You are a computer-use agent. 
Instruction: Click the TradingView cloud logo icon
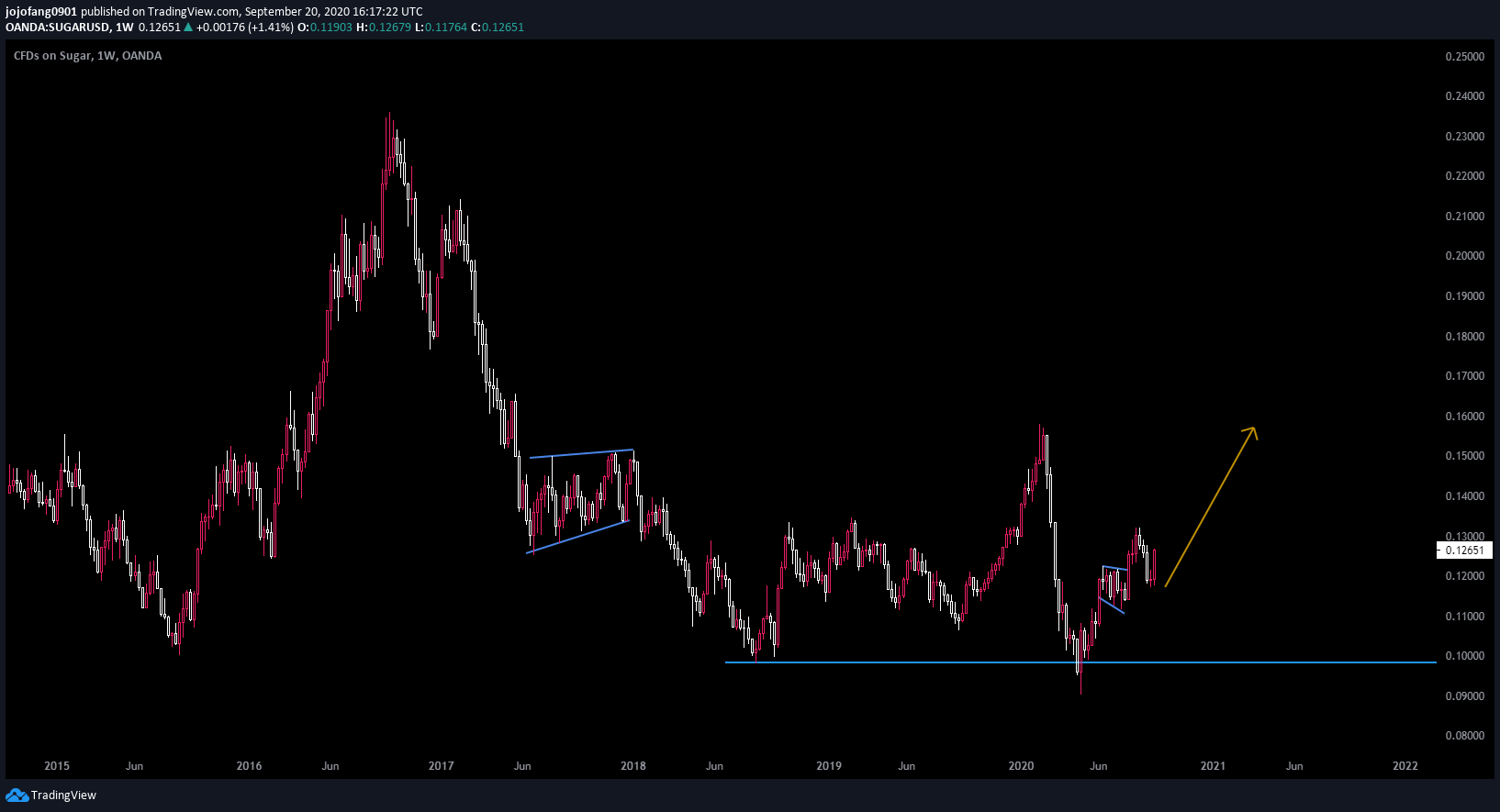[17, 795]
